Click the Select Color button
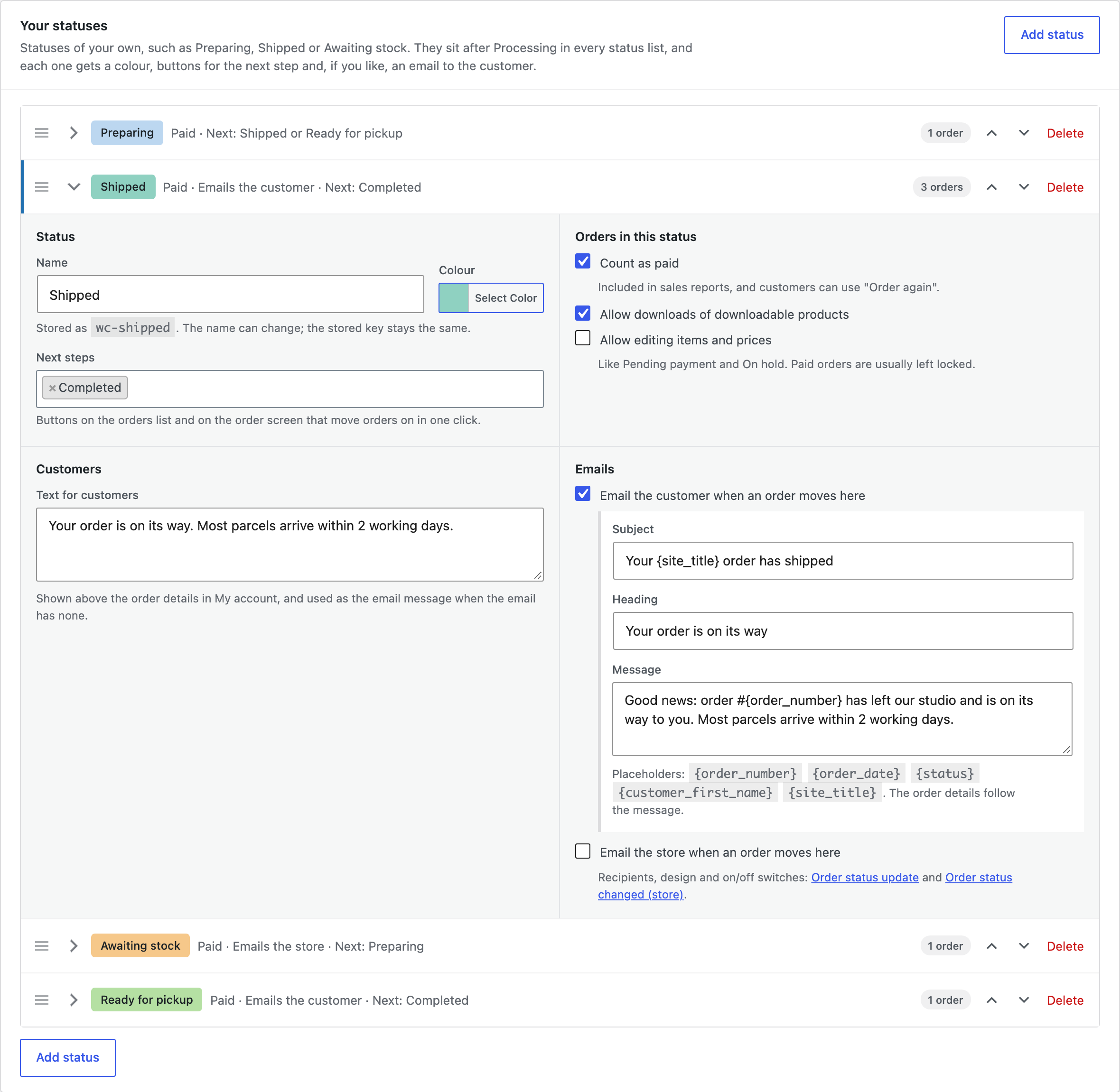Viewport: 1120px width, 1092px height. [505, 297]
